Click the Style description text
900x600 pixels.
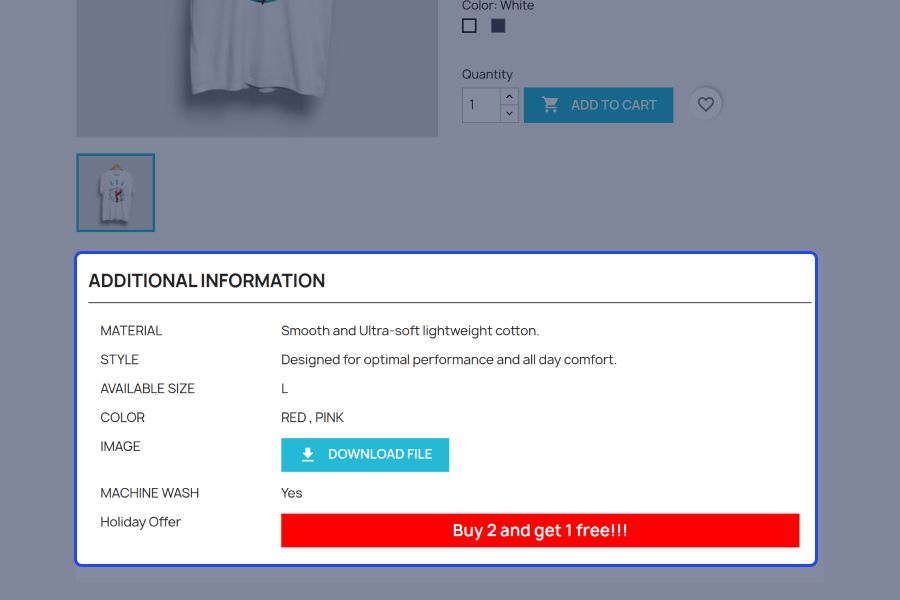pyautogui.click(x=449, y=359)
